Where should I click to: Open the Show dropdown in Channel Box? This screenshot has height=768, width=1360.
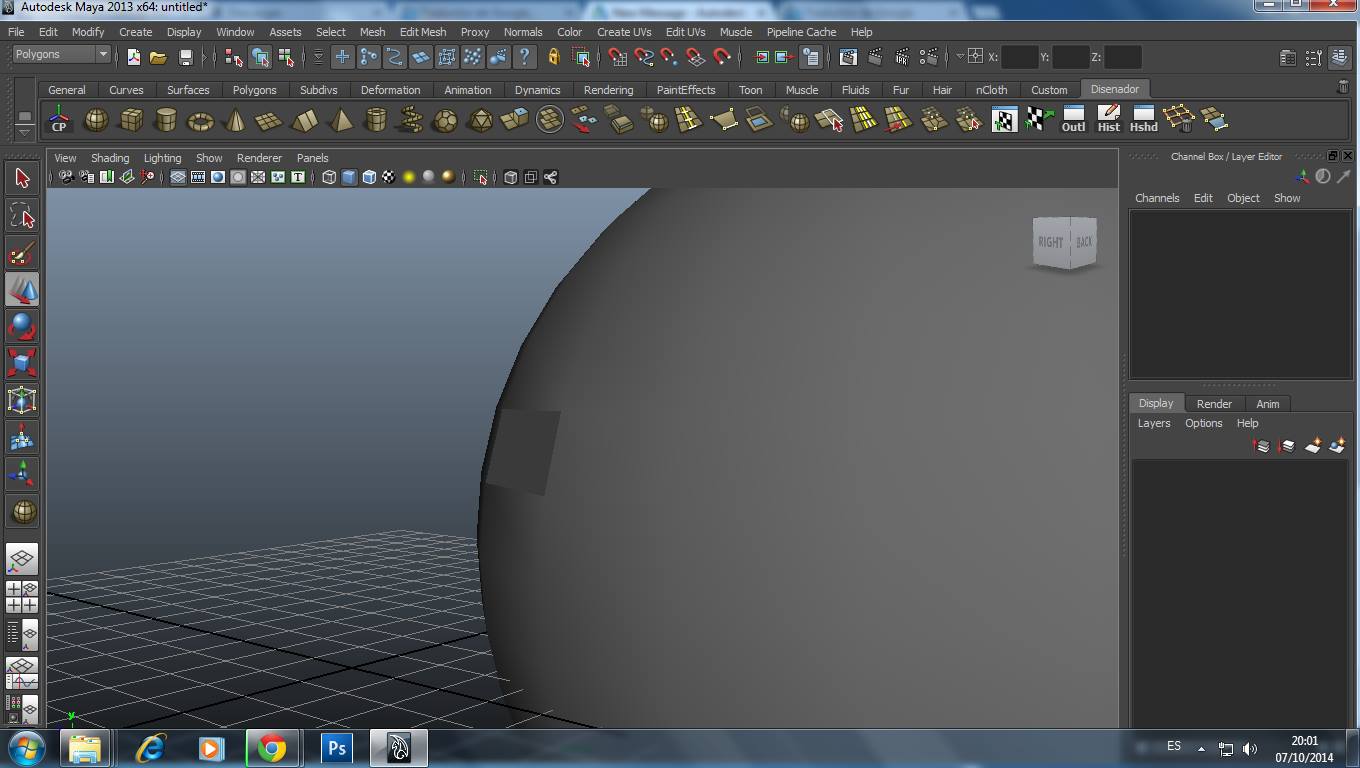[1287, 198]
